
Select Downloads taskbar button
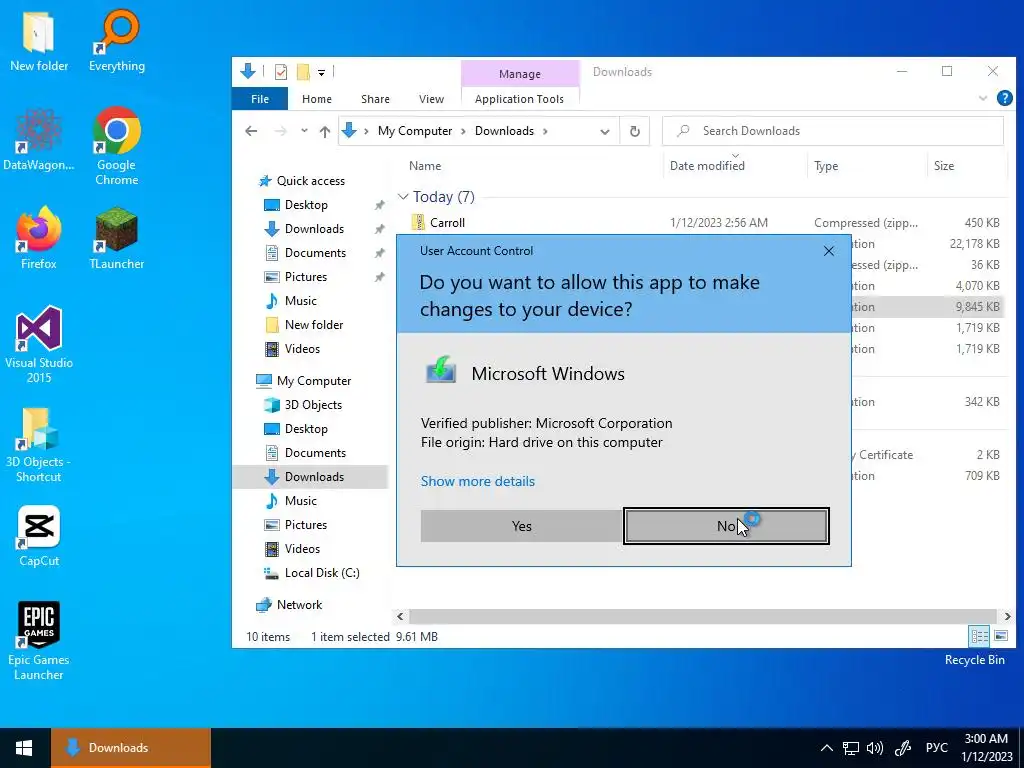pyautogui.click(x=131, y=748)
